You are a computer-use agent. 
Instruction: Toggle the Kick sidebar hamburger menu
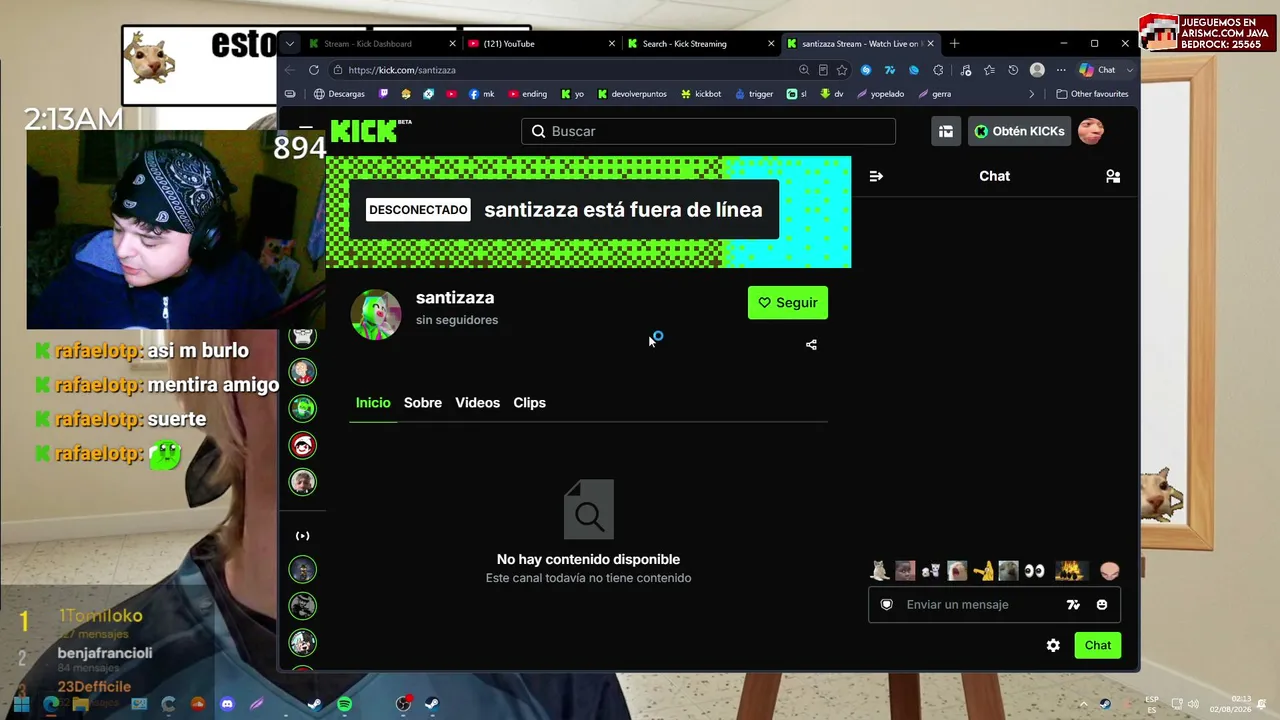[306, 128]
